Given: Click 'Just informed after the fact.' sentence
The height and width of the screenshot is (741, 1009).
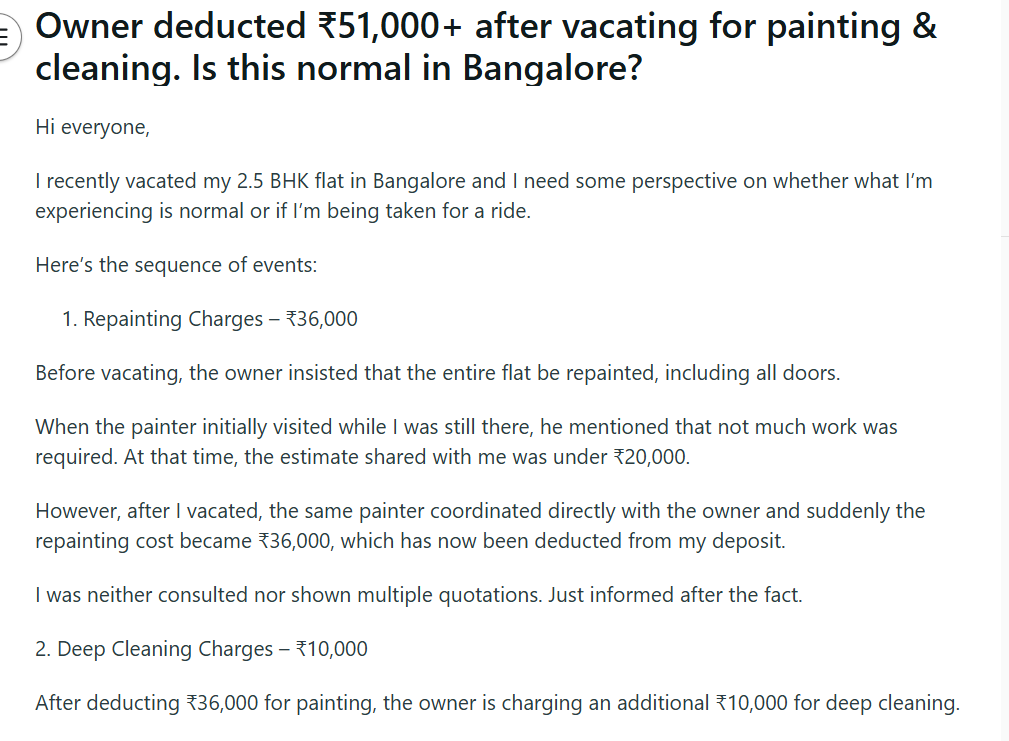Looking at the screenshot, I should tap(675, 595).
